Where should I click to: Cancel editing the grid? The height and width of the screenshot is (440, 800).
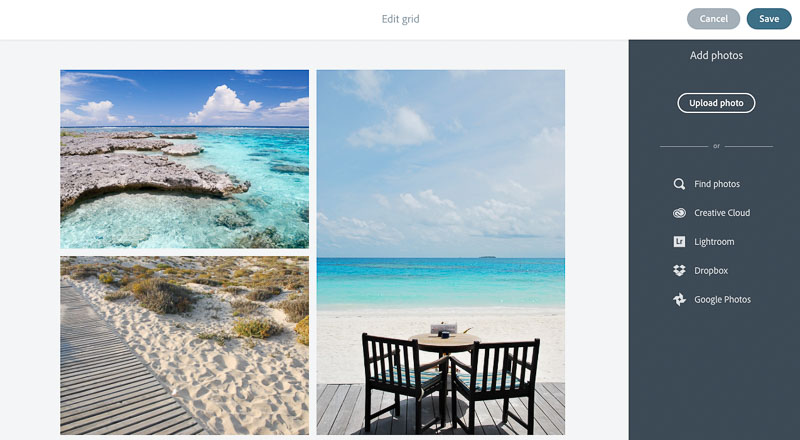pos(713,19)
